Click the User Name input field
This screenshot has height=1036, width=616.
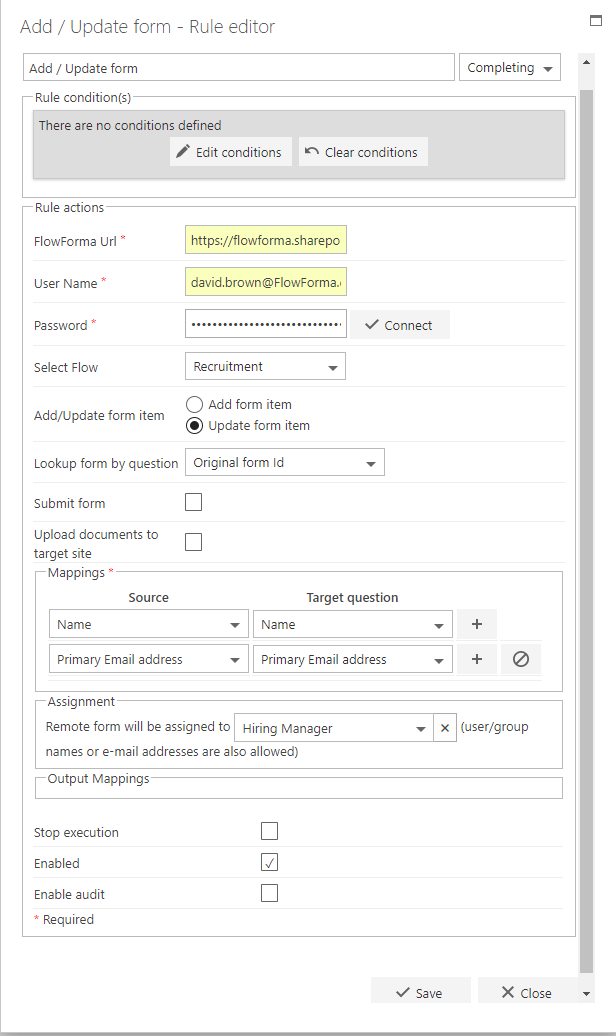[266, 282]
